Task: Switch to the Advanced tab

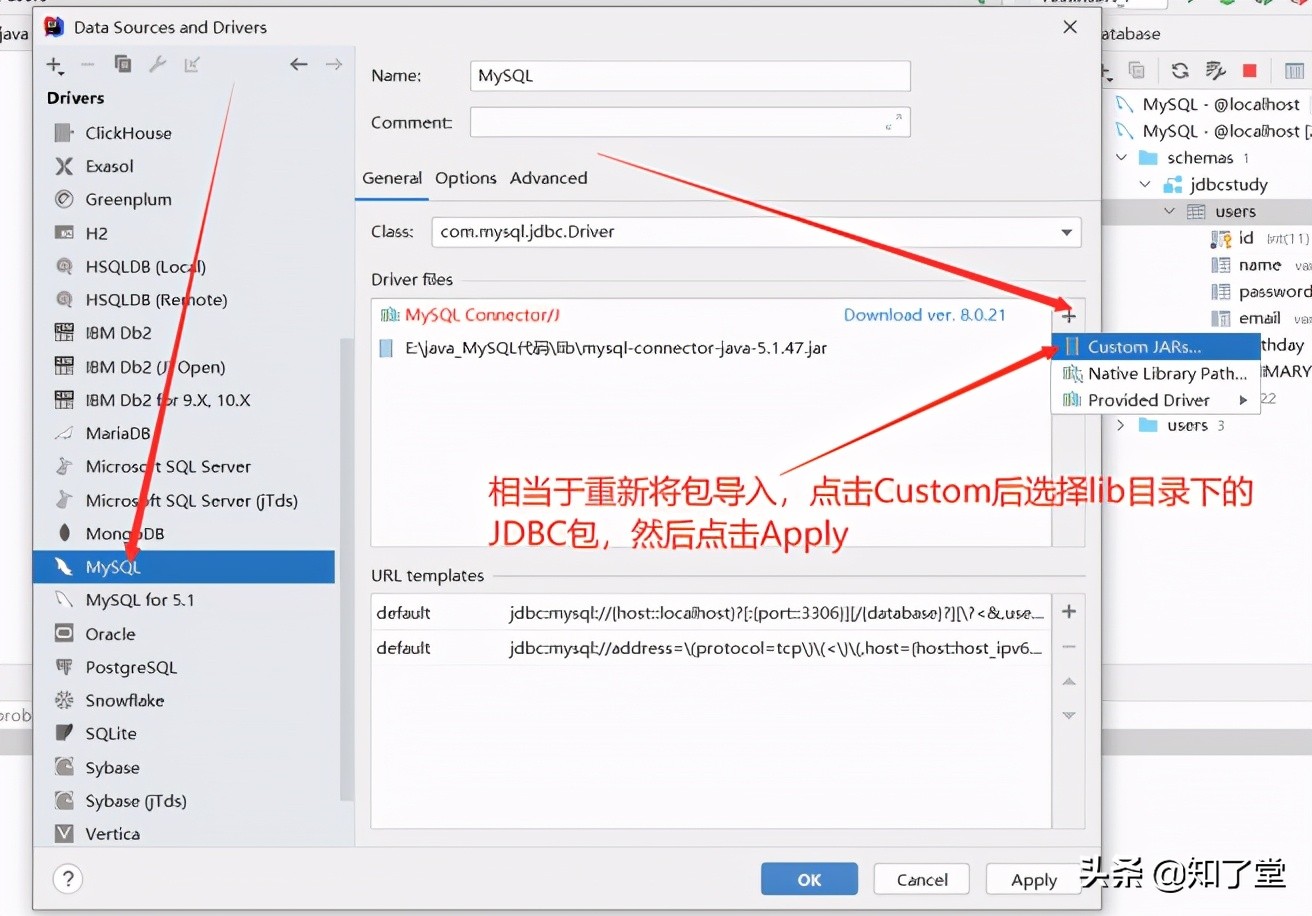Action: [549, 178]
